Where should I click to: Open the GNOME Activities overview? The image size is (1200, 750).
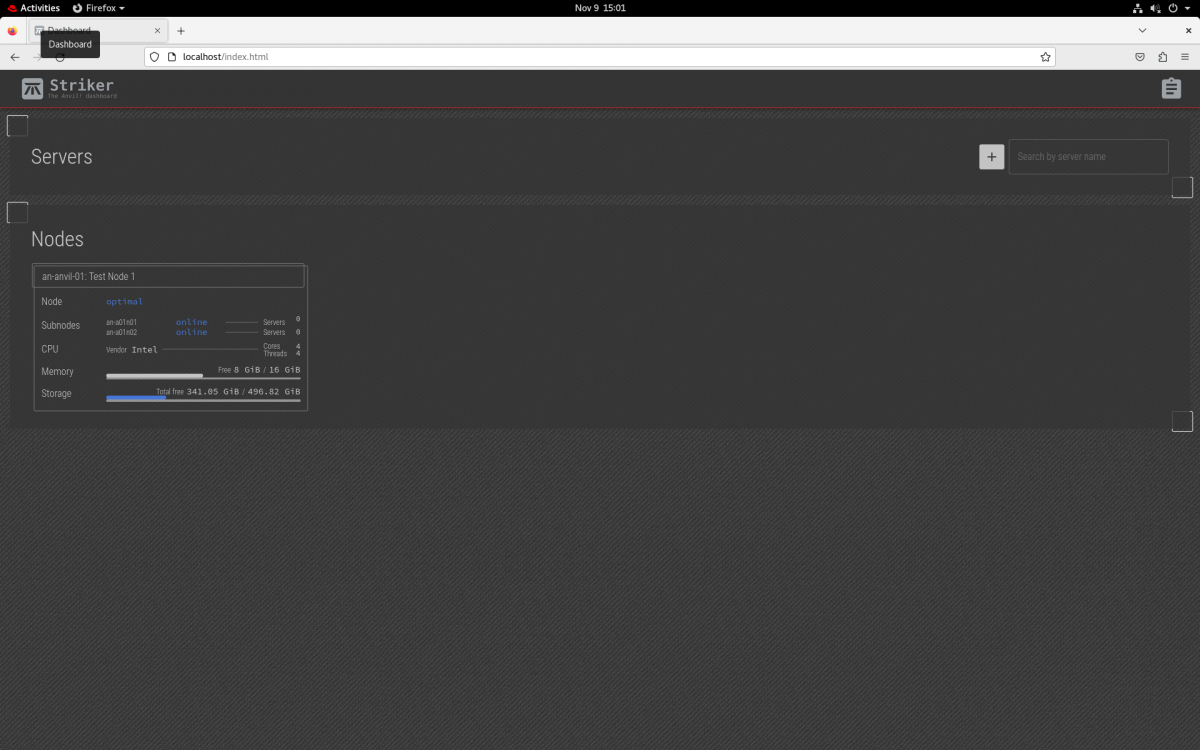point(33,8)
